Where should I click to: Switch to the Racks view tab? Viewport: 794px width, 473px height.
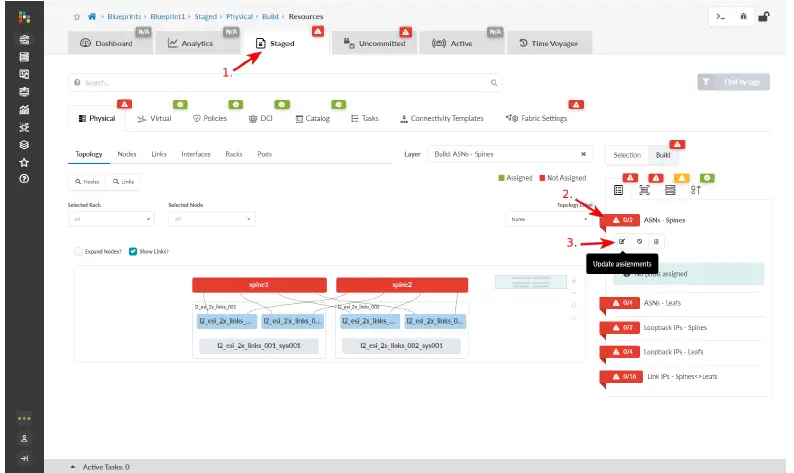point(233,154)
